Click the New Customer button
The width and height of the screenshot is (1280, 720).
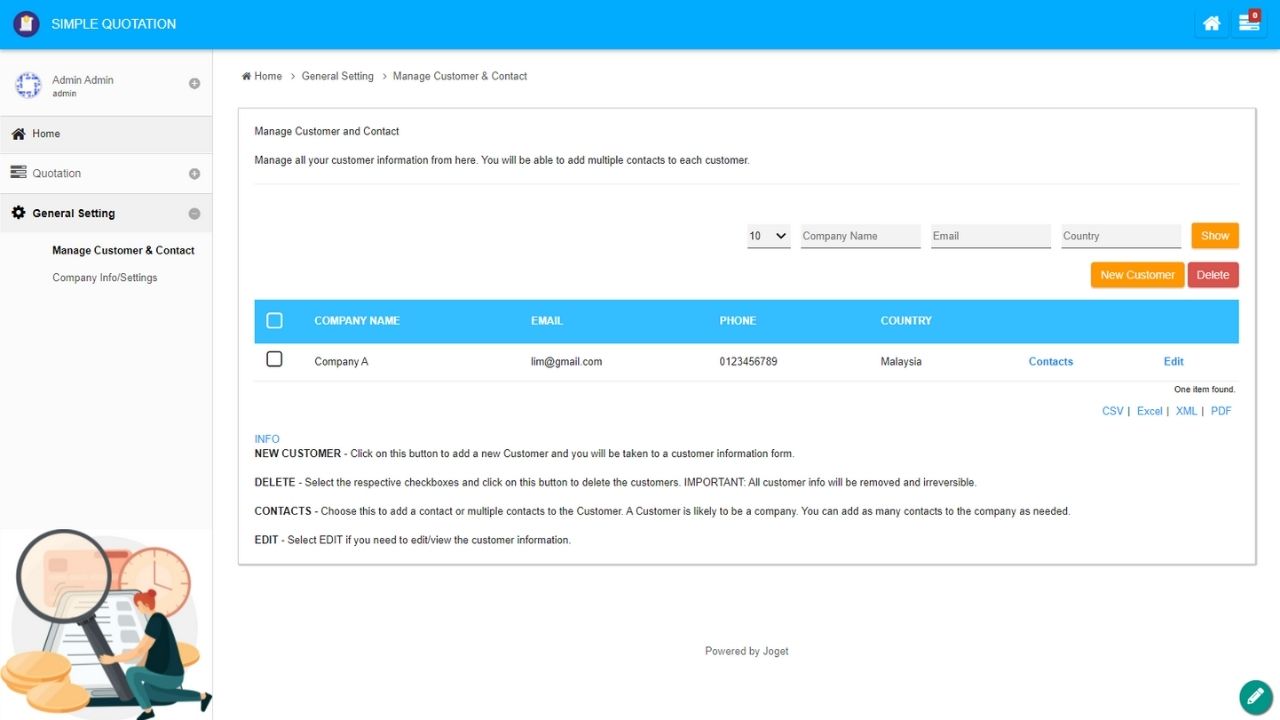[1137, 275]
